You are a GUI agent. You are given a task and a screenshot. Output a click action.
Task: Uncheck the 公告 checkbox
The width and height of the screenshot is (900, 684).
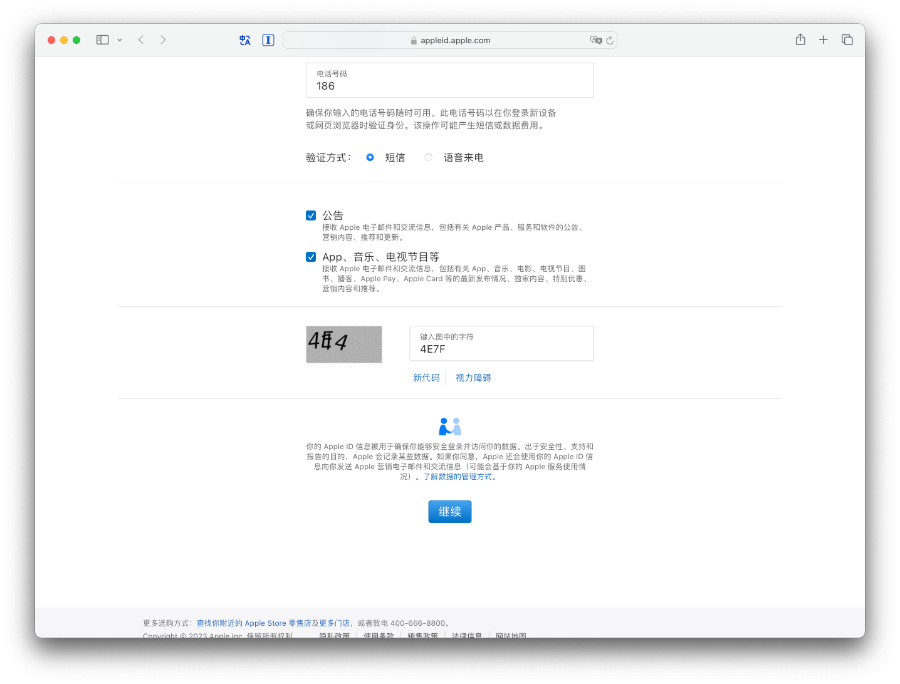coord(311,216)
